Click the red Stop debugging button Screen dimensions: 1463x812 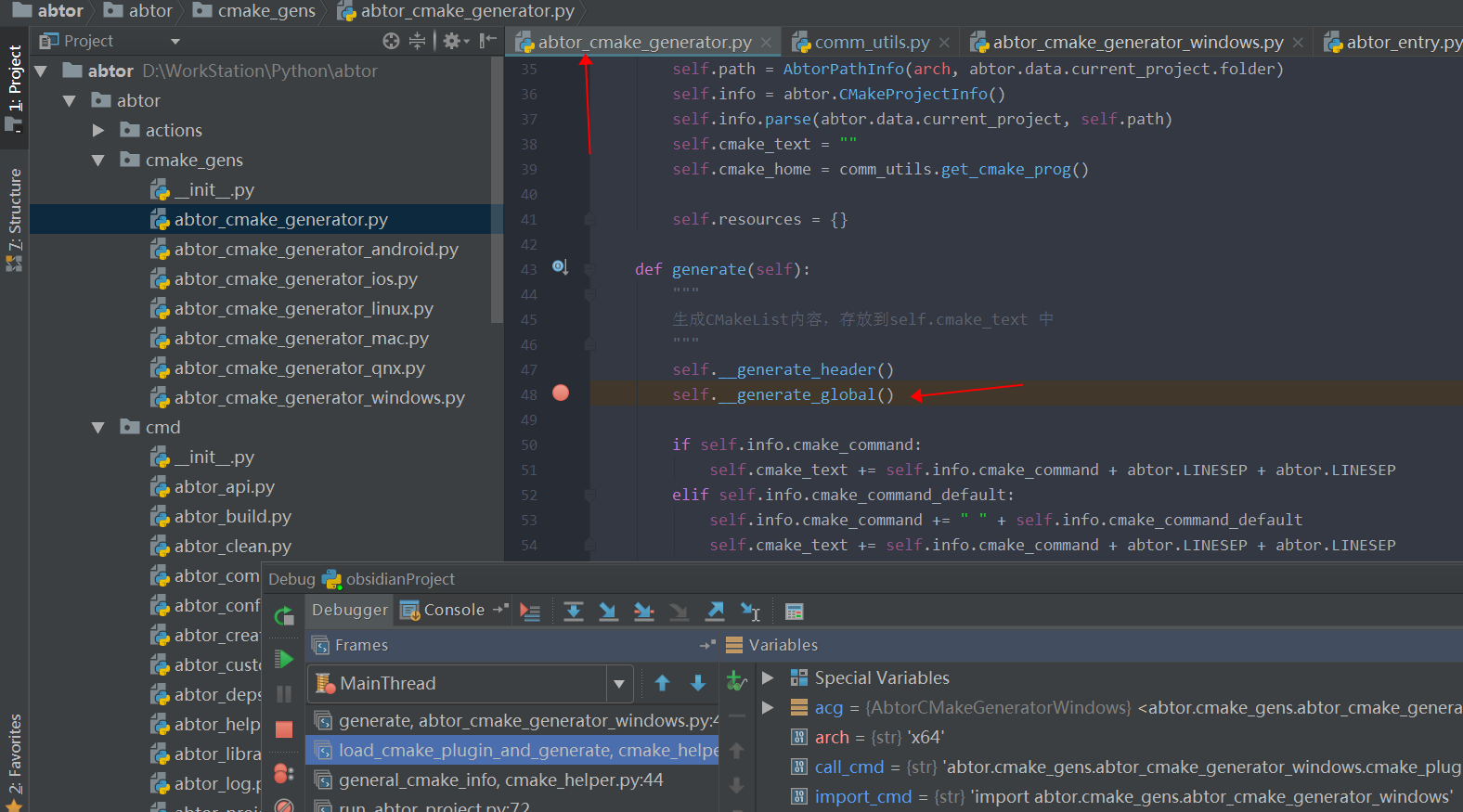tap(284, 729)
